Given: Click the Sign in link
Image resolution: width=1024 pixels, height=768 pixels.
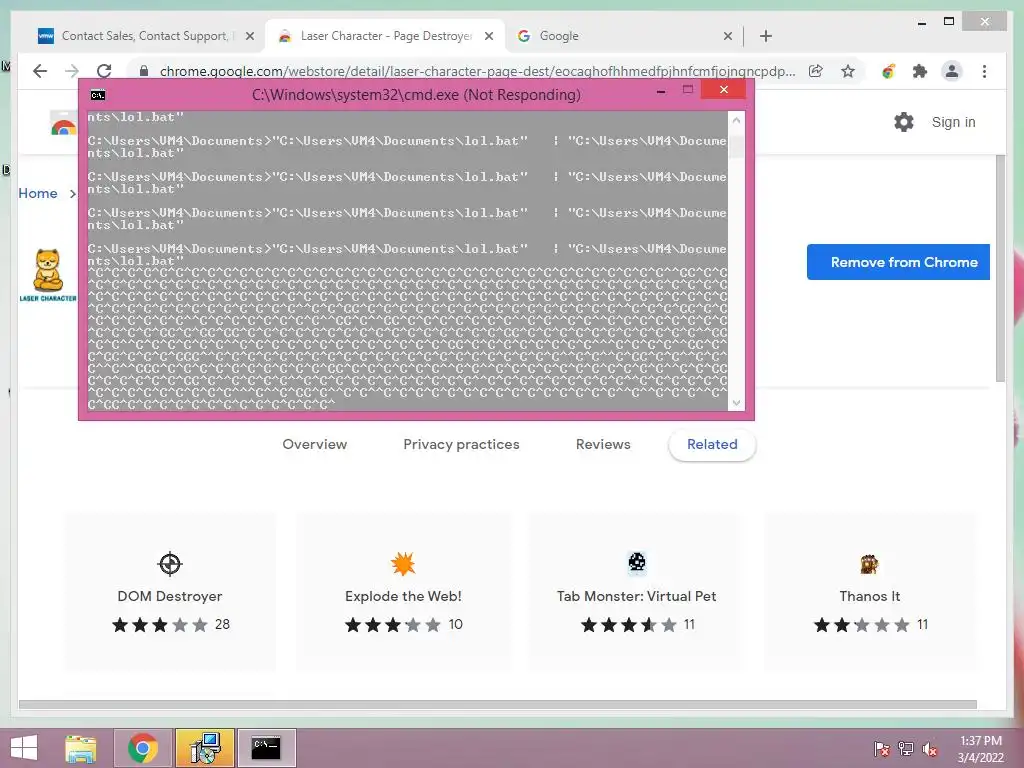Looking at the screenshot, I should [x=953, y=122].
